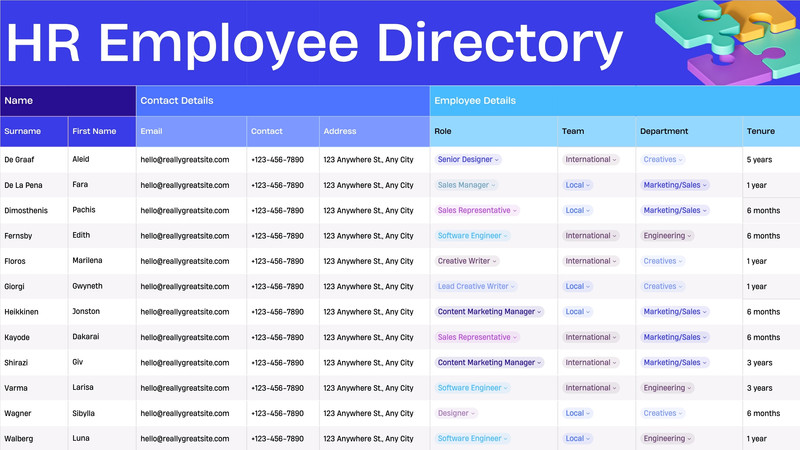This screenshot has width=800, height=450.
Task: Click the address cell in Floros row
Action: pyautogui.click(x=375, y=261)
